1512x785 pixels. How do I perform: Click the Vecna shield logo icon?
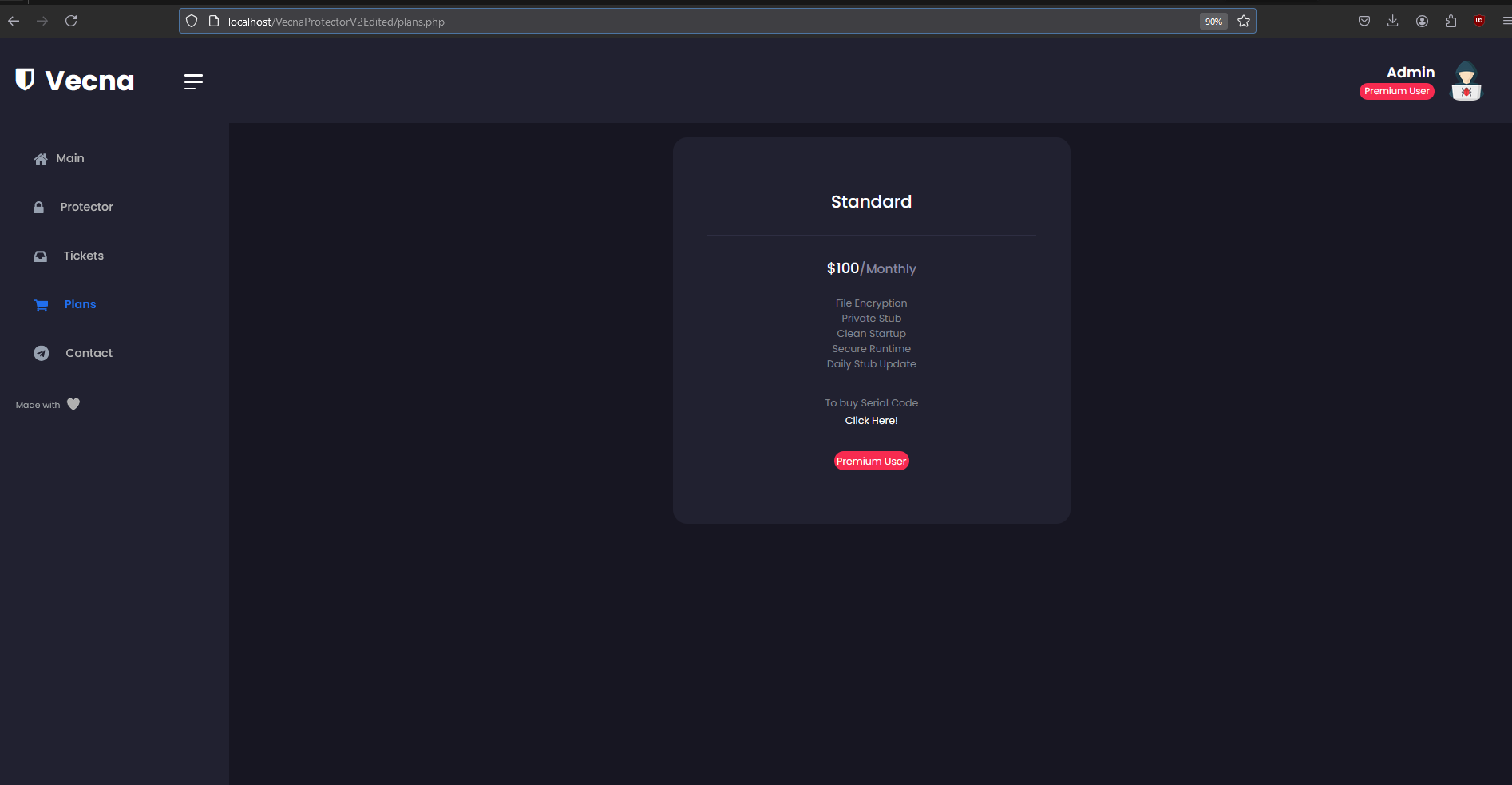(x=26, y=79)
